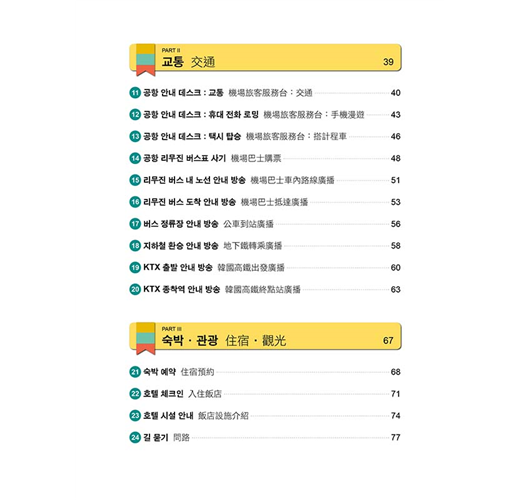Screen dimensions: 520x500
Task: Click page number 39 on PART II banner
Action: click(388, 62)
